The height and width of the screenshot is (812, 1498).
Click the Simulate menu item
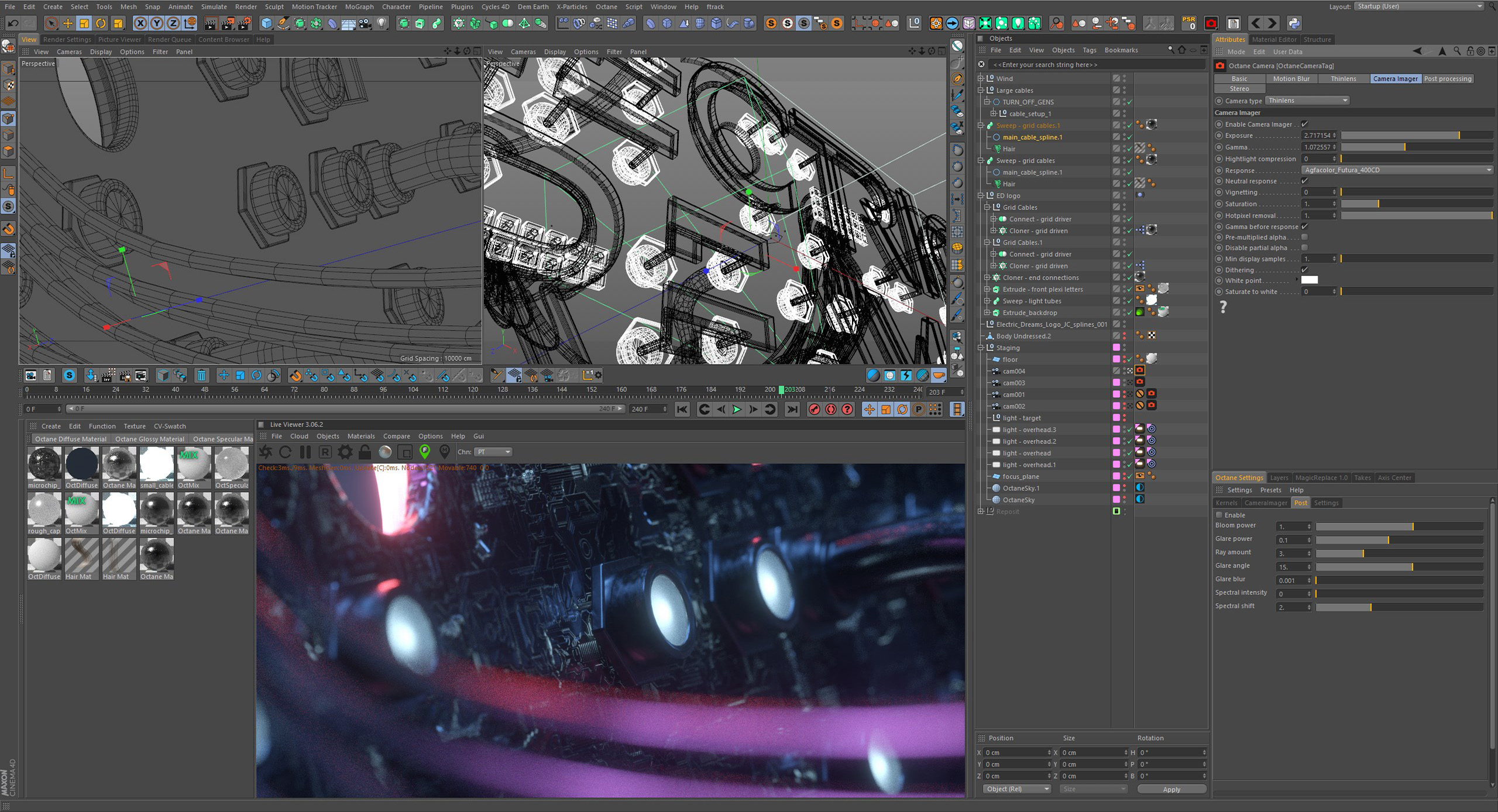click(214, 7)
